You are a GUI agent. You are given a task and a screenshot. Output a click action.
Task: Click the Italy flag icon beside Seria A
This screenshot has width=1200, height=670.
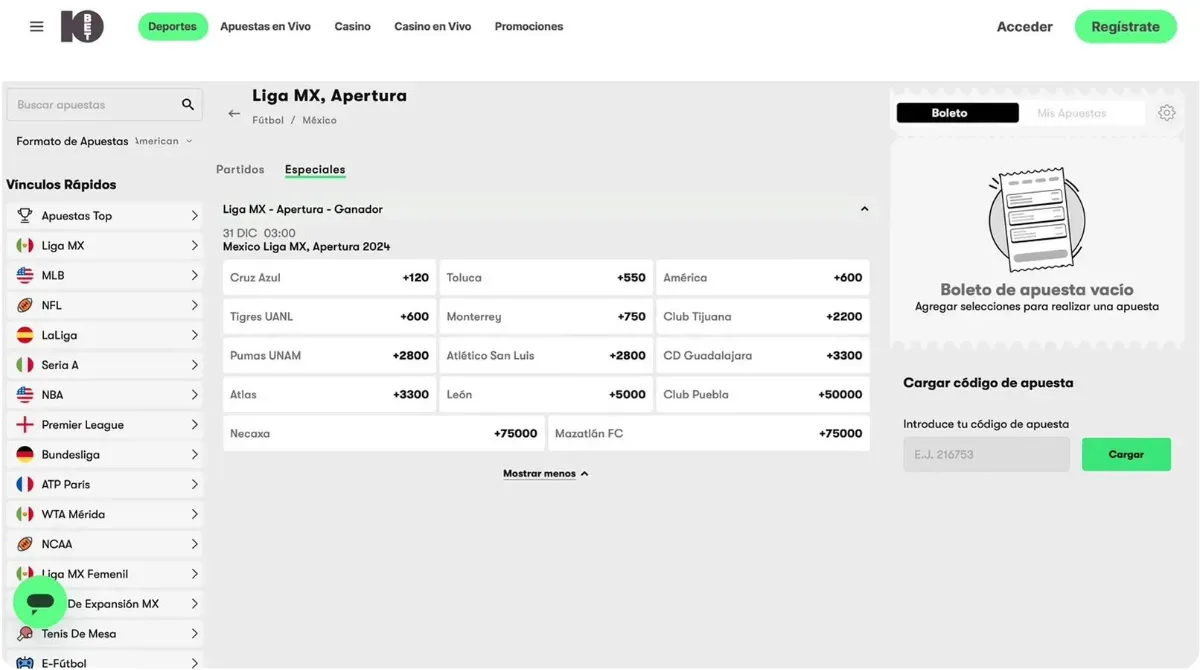[x=25, y=365]
